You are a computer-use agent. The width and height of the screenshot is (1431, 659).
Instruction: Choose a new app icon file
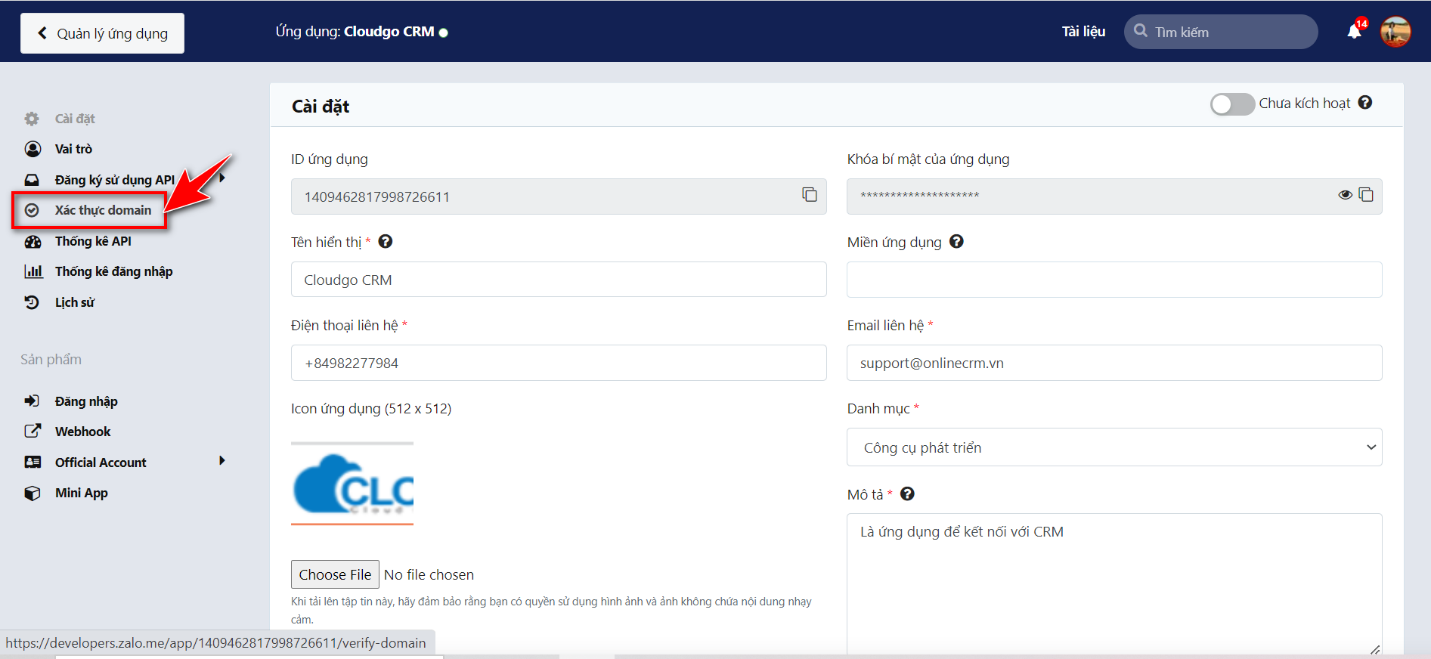coord(335,574)
